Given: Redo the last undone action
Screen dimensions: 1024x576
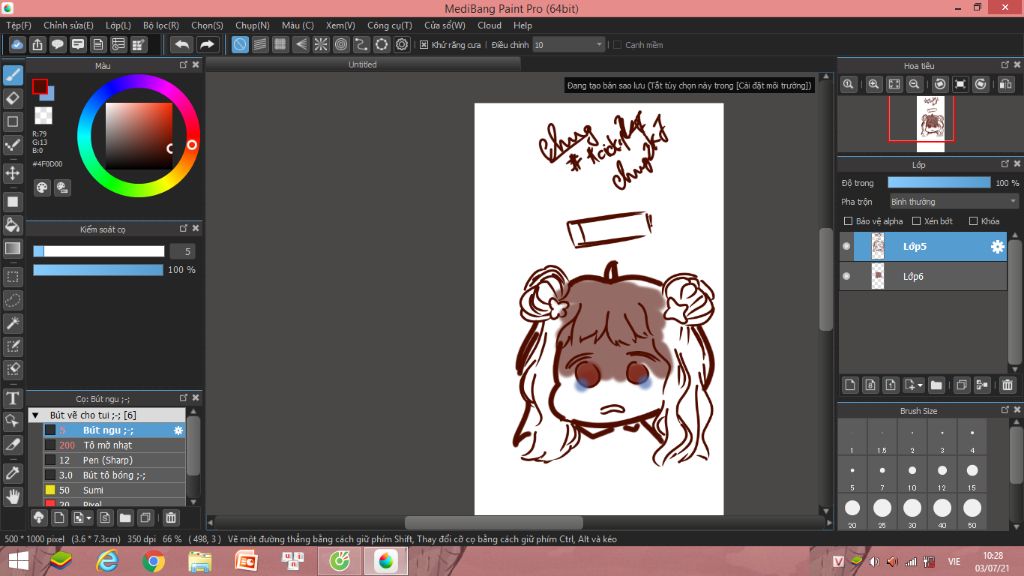Looking at the screenshot, I should 206,44.
